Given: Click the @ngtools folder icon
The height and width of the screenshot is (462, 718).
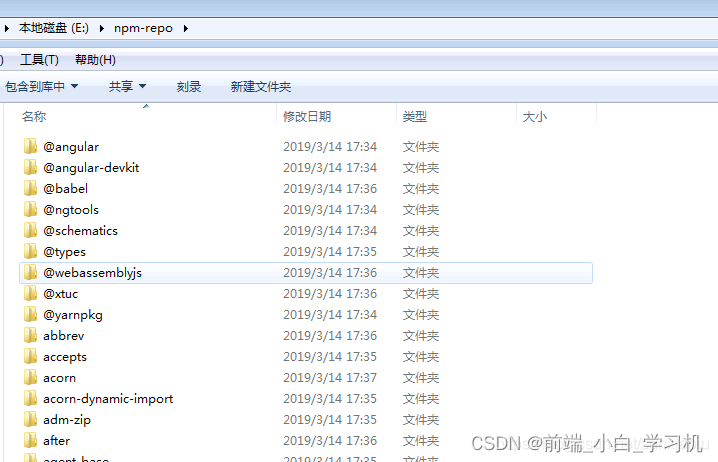Looking at the screenshot, I should coord(30,210).
